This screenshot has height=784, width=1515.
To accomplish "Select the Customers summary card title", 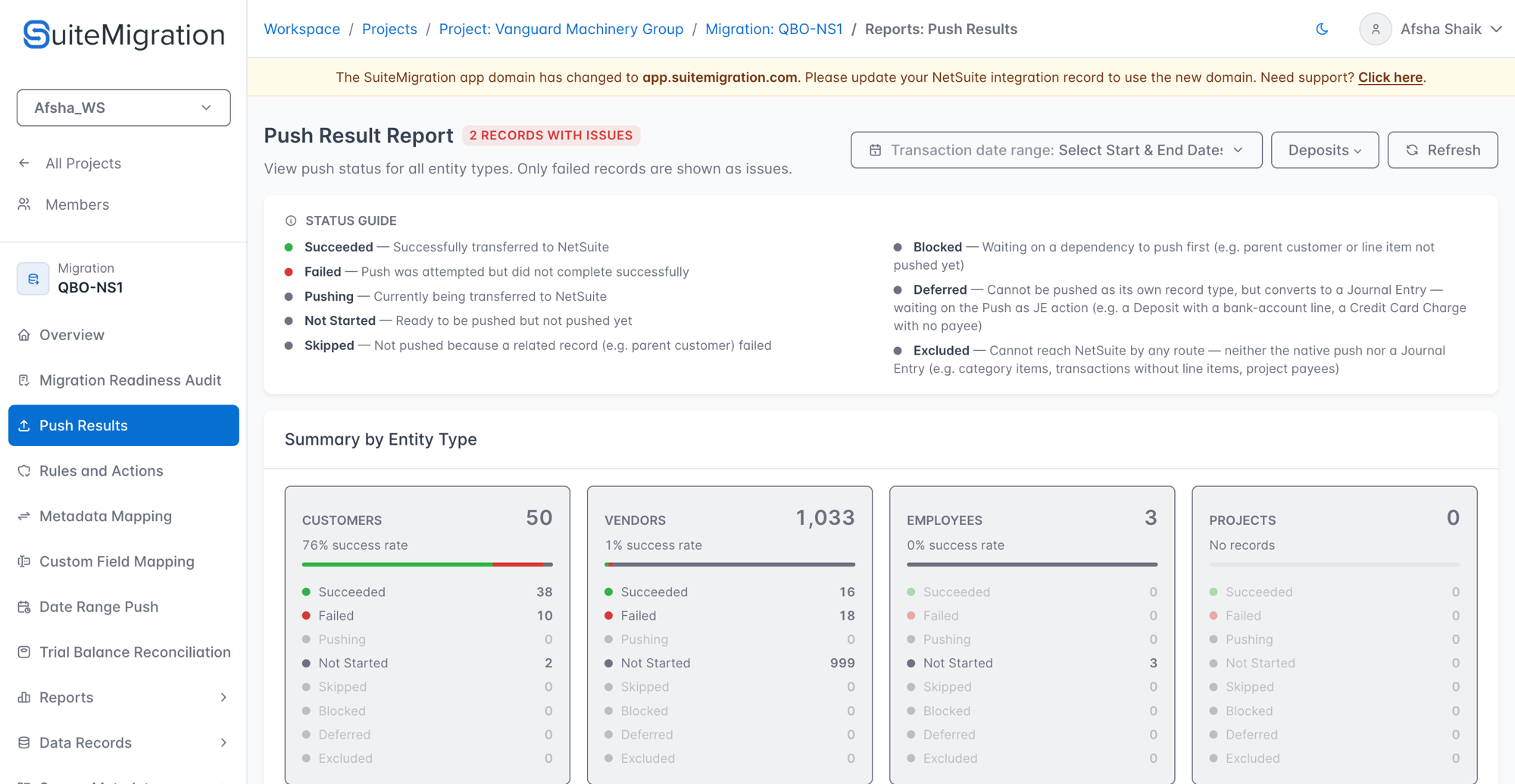I will [x=342, y=520].
